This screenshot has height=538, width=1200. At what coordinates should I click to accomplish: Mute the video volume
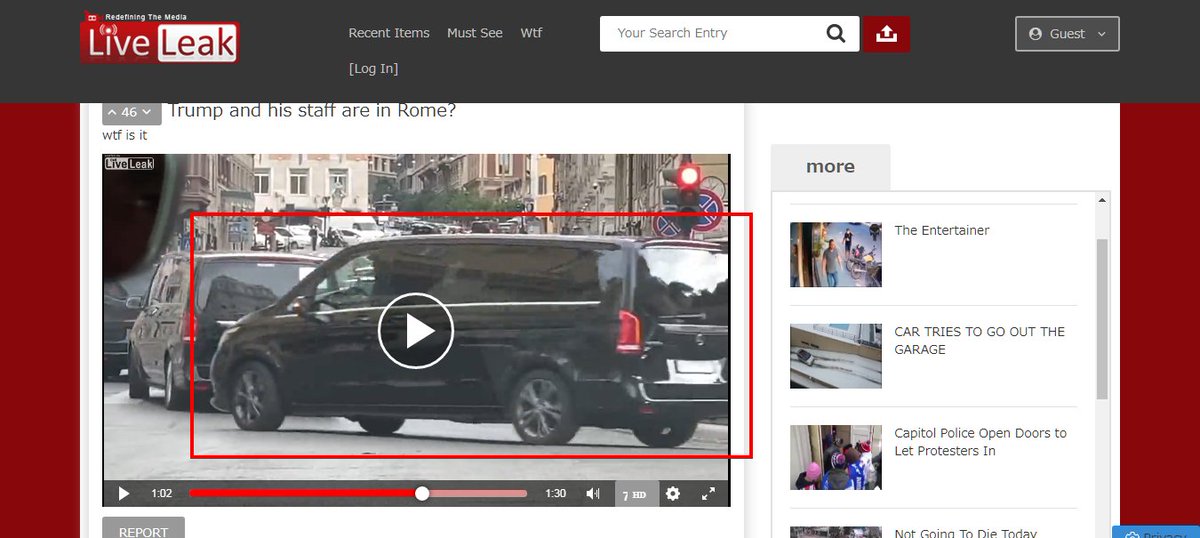pyautogui.click(x=593, y=493)
